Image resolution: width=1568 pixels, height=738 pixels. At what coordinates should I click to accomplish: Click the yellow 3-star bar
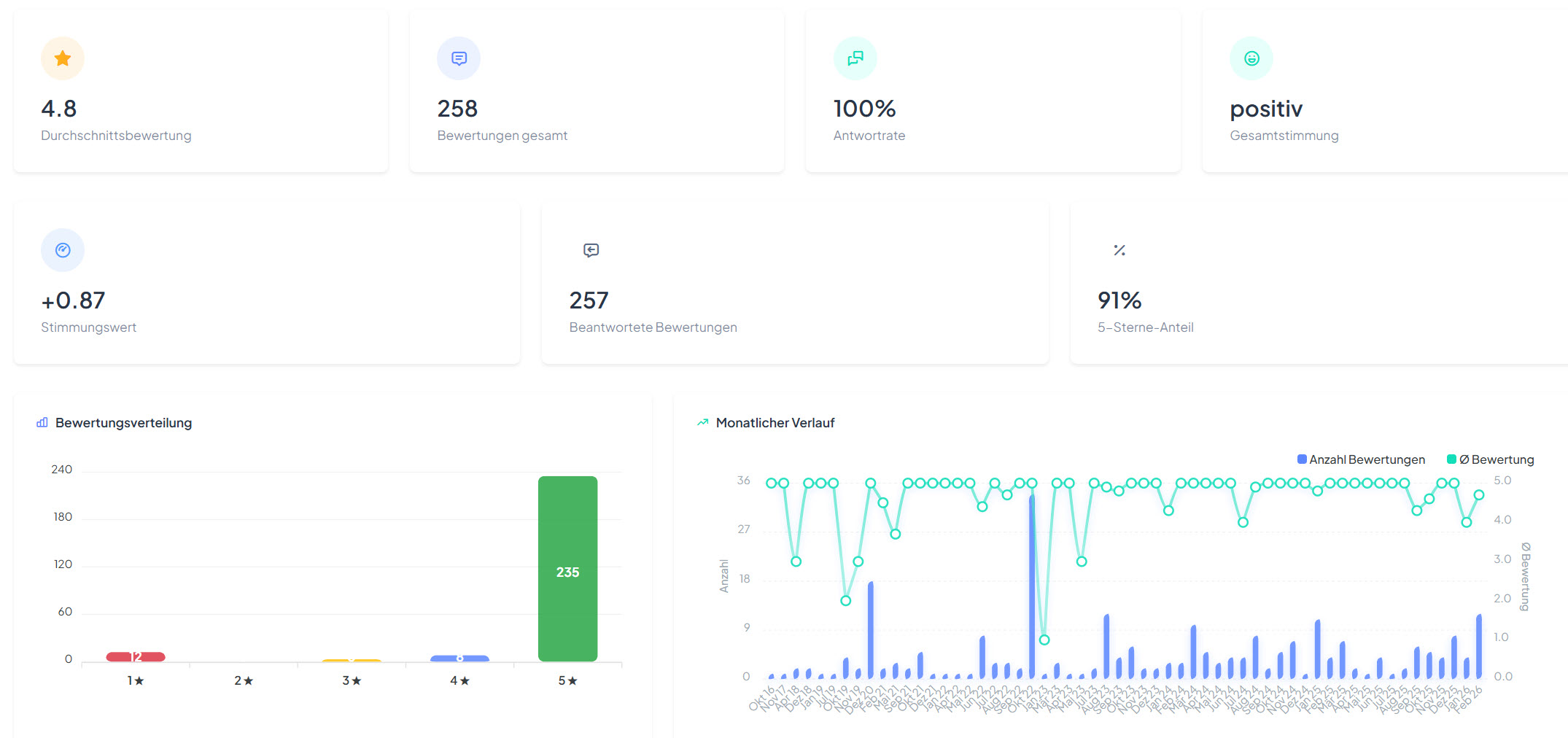click(x=352, y=661)
